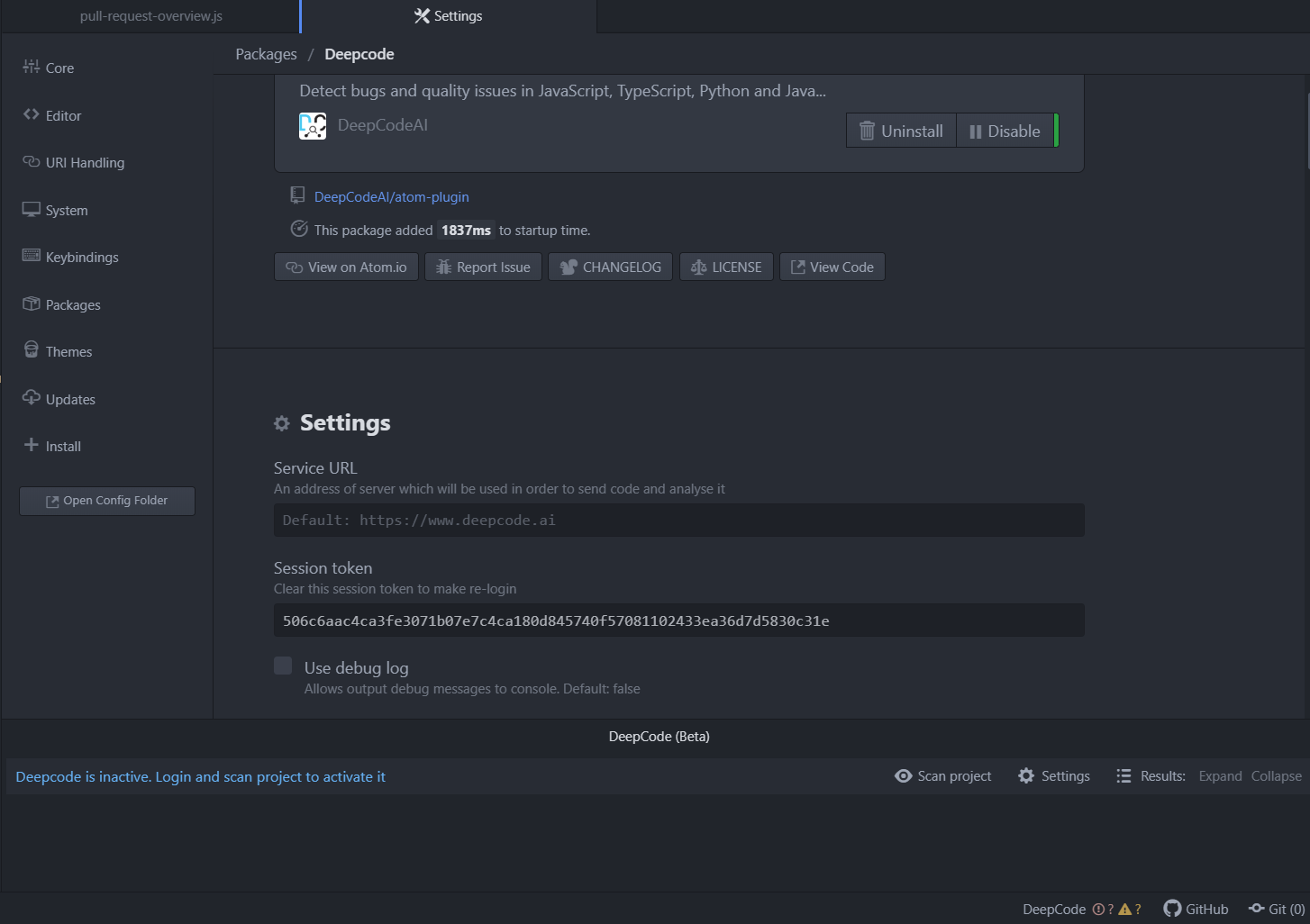
Task: Collapse all DeepCode results
Action: [1276, 776]
